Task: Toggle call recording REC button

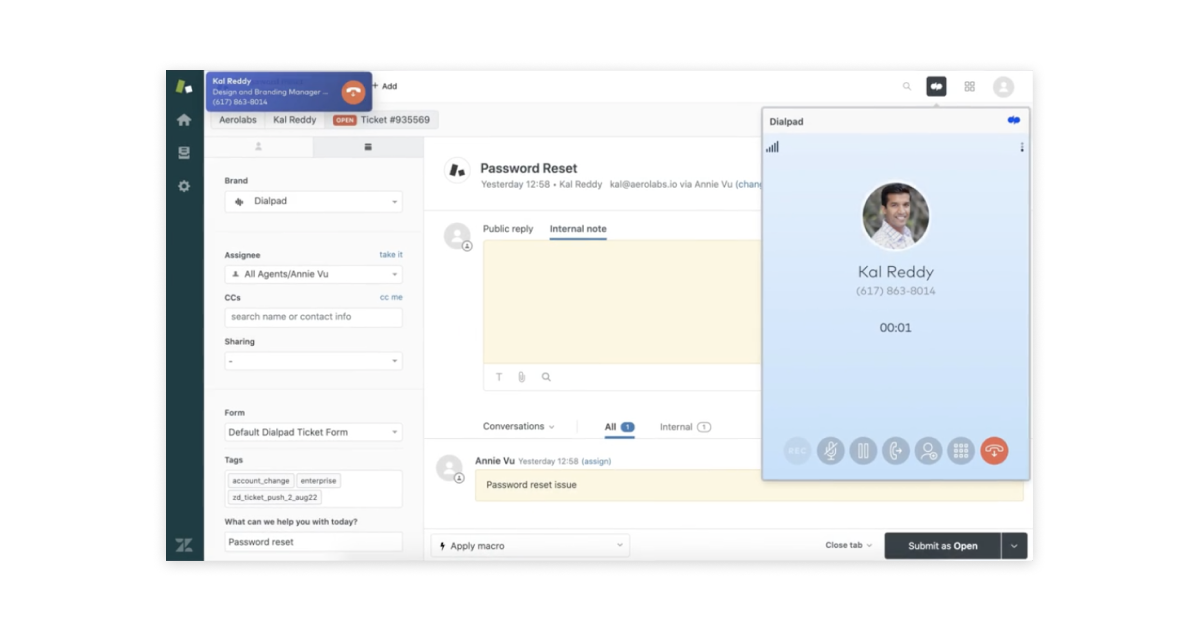Action: (797, 451)
